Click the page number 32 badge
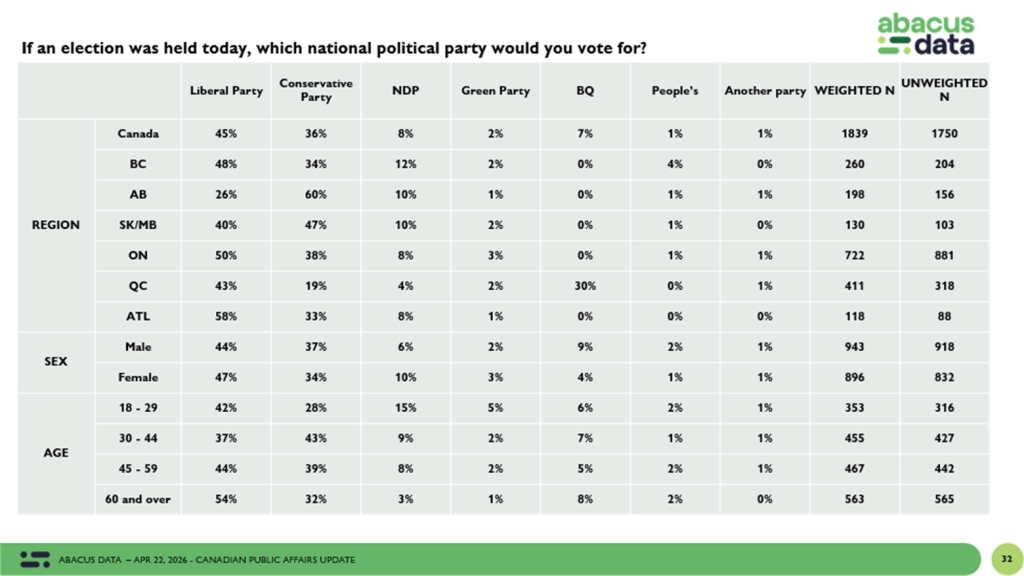This screenshot has height=576, width=1024. coord(1002,558)
